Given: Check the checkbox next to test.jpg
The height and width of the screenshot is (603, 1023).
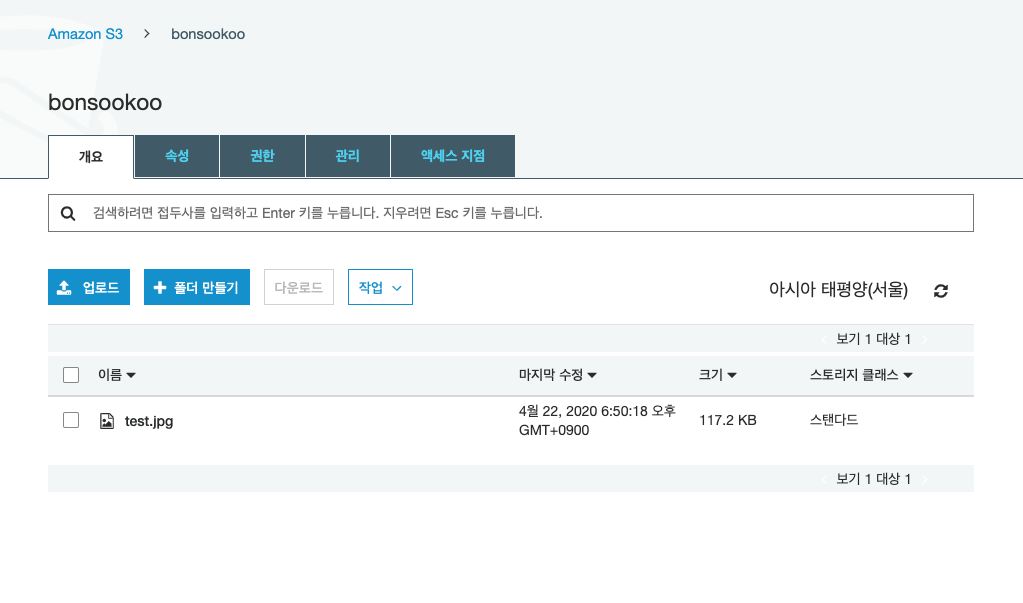Looking at the screenshot, I should click(x=70, y=419).
